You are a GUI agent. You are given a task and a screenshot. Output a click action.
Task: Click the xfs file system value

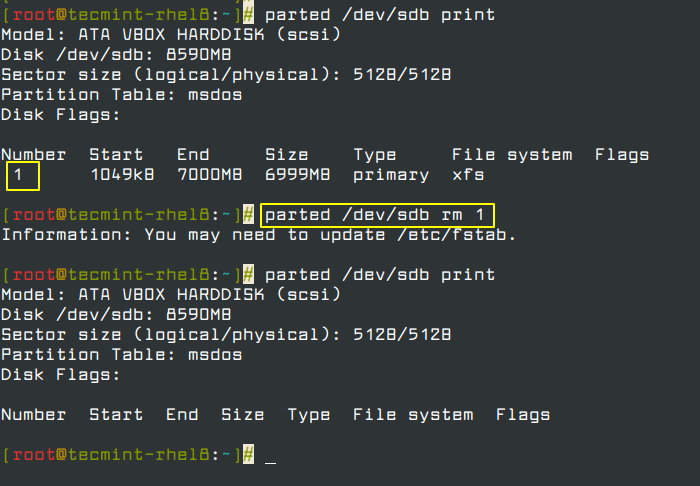[x=468, y=175]
